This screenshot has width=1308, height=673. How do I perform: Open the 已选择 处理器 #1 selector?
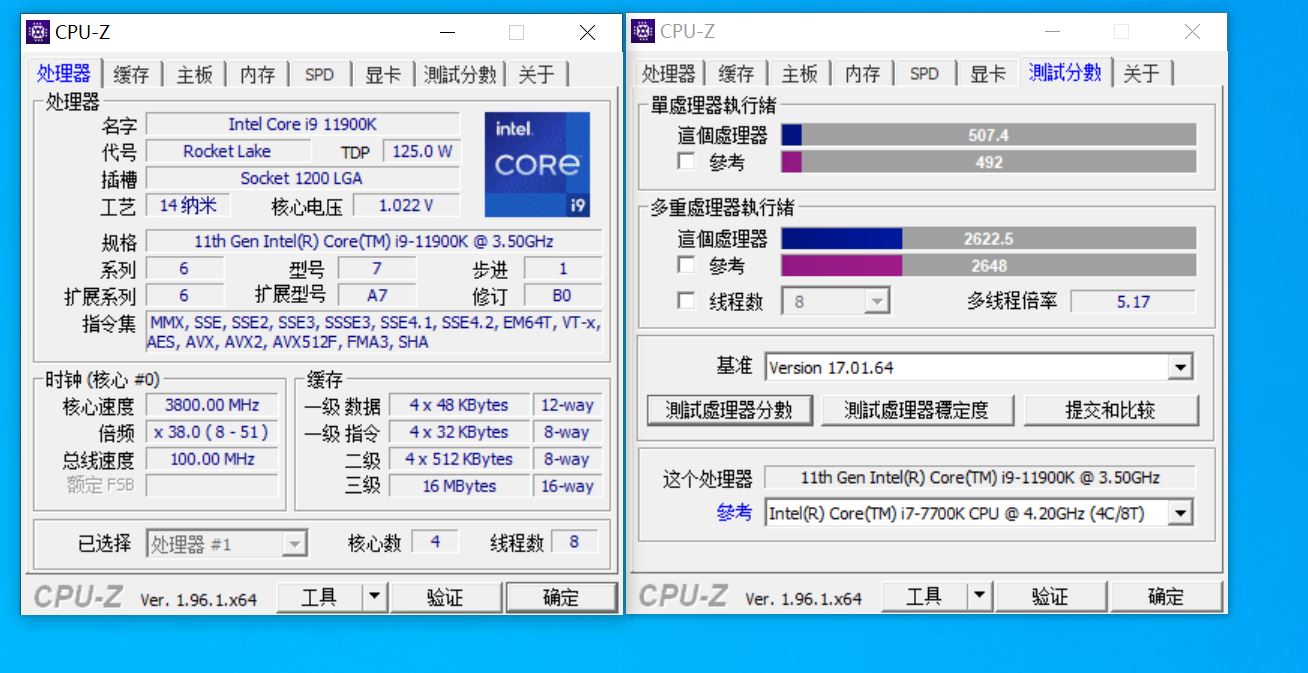293,542
